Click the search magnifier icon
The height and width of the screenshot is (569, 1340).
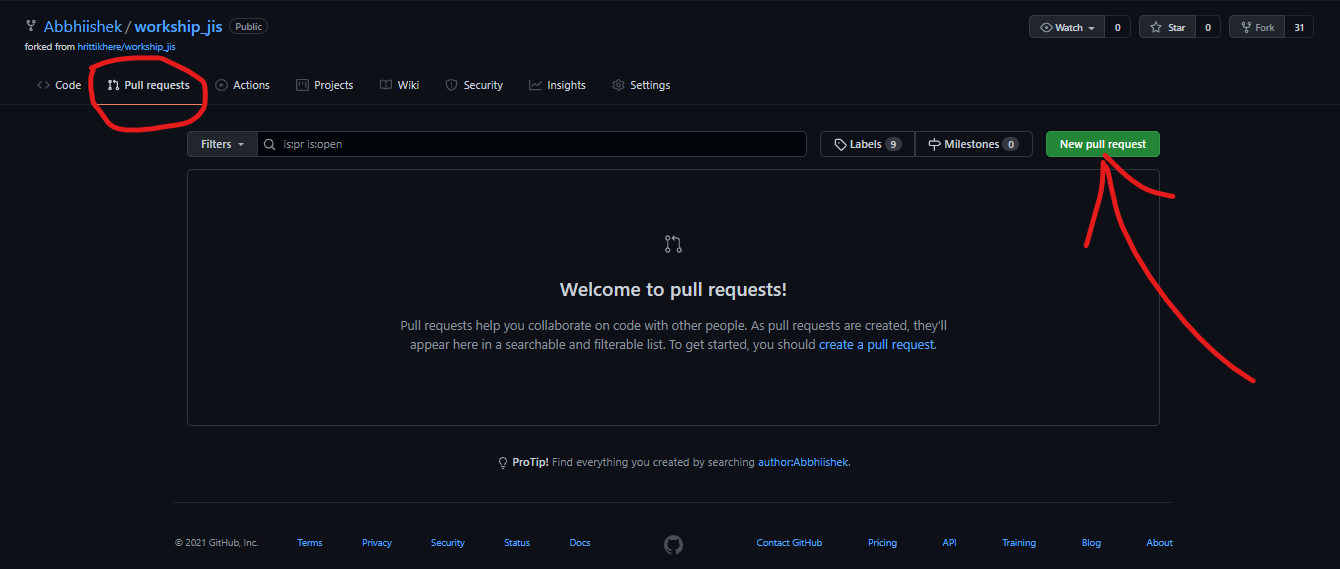pos(270,144)
